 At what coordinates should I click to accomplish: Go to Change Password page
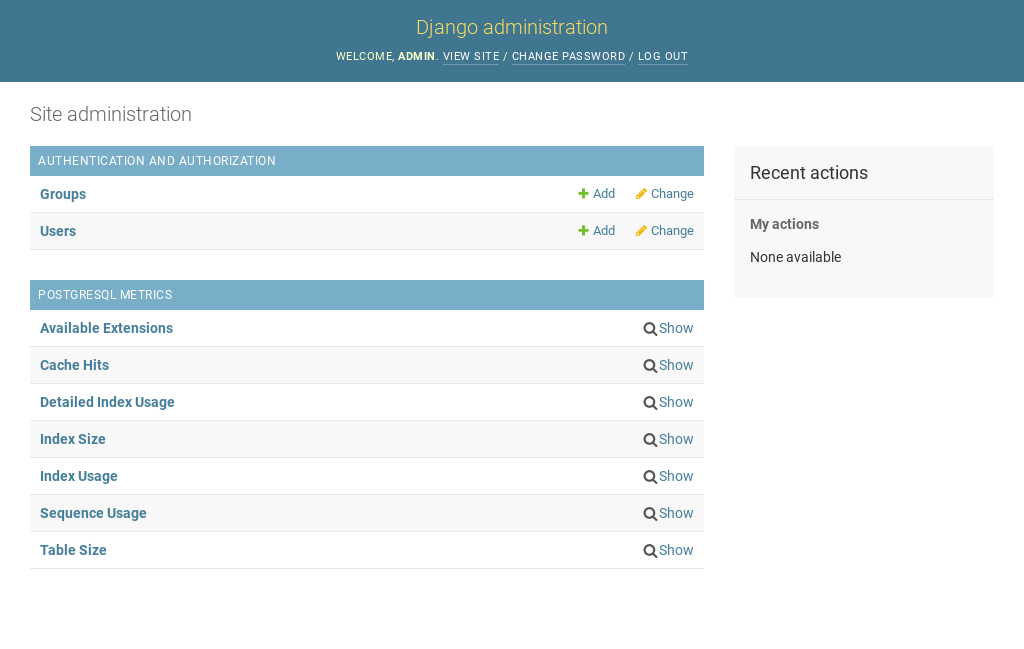pyautogui.click(x=568, y=56)
